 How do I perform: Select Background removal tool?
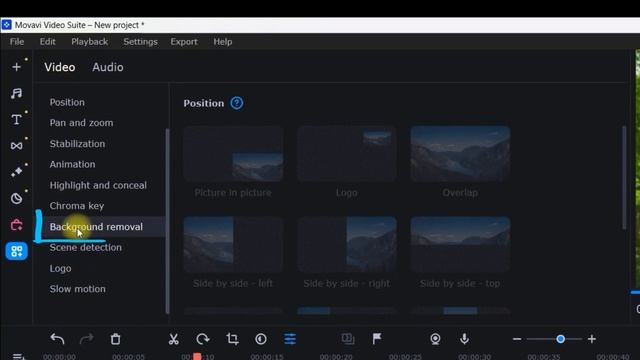[96, 227]
